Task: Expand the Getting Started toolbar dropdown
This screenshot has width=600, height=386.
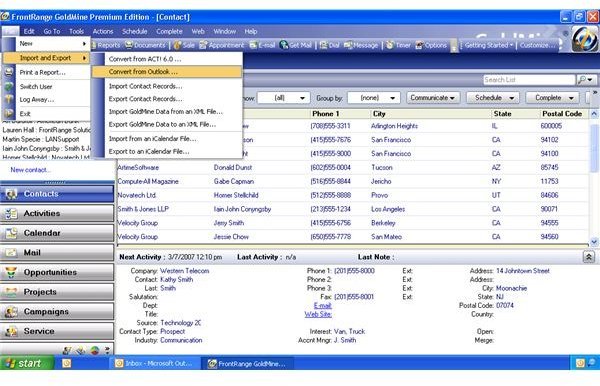Action: [x=489, y=45]
